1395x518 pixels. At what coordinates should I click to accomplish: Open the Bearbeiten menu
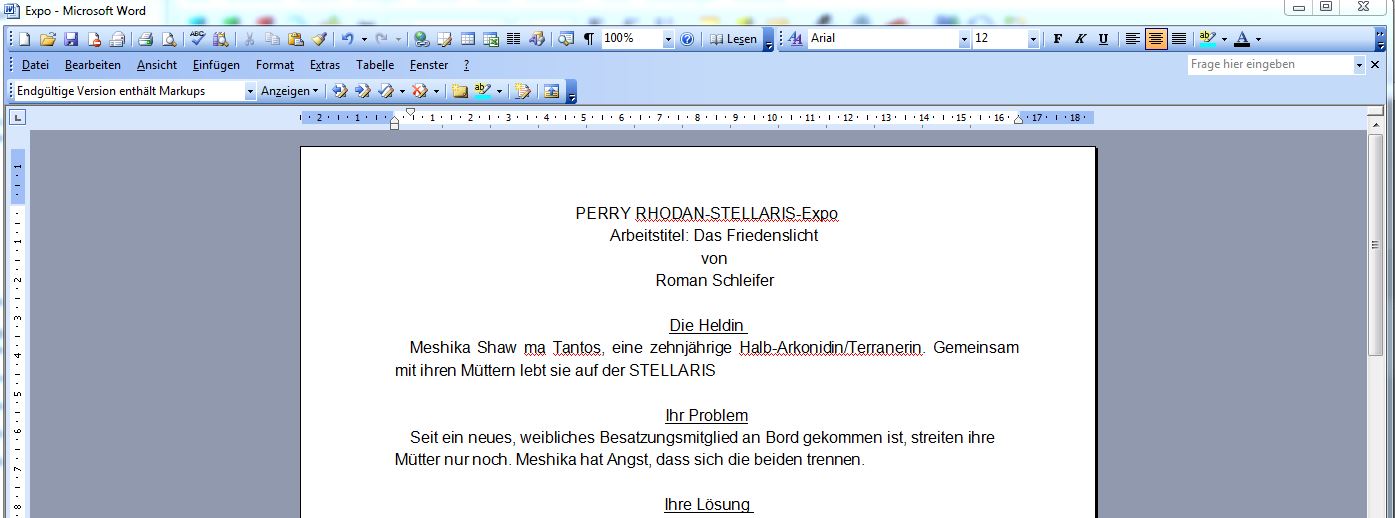click(x=93, y=65)
